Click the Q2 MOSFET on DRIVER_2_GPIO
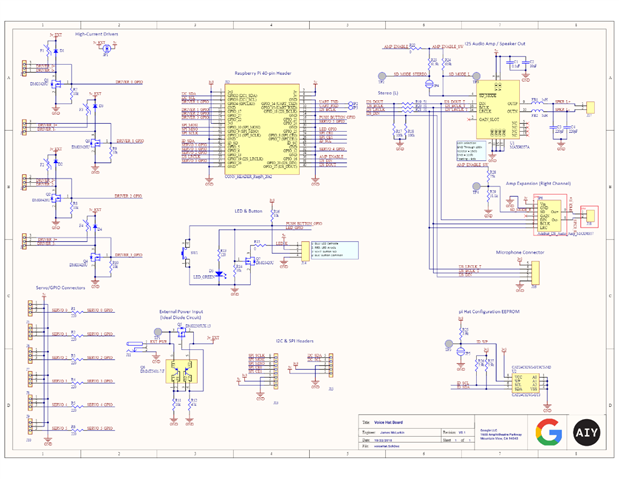The image size is (619, 479). pos(57,198)
